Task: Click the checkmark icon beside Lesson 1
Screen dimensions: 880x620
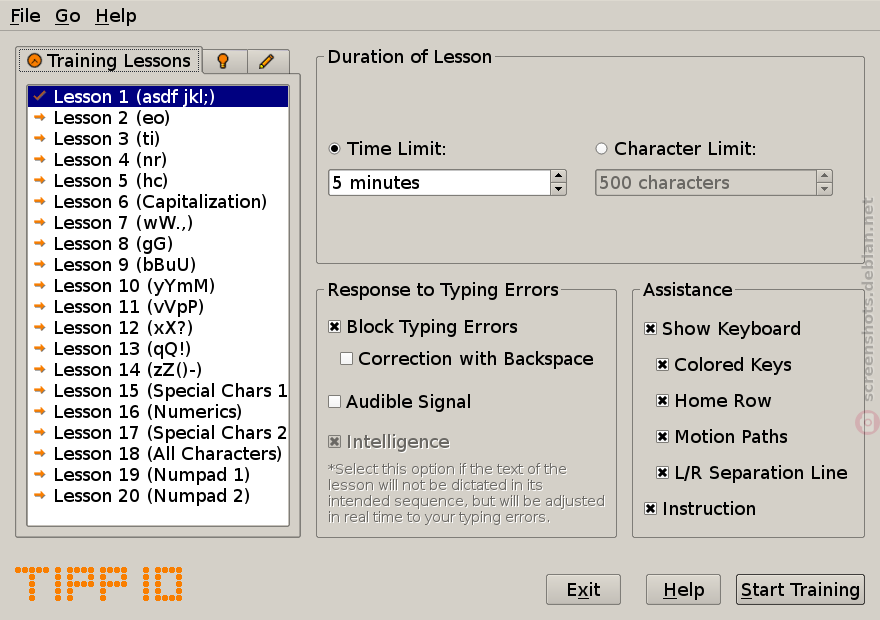Action: pyautogui.click(x=39, y=96)
